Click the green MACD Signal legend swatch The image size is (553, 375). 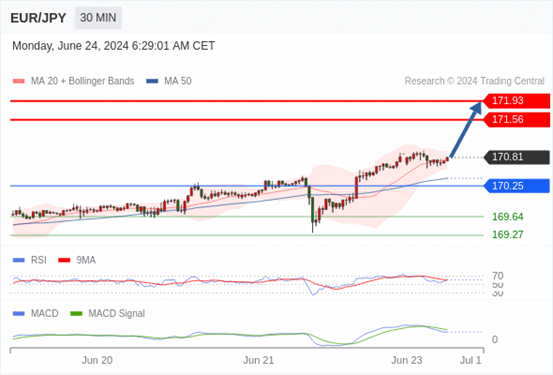[x=76, y=314]
